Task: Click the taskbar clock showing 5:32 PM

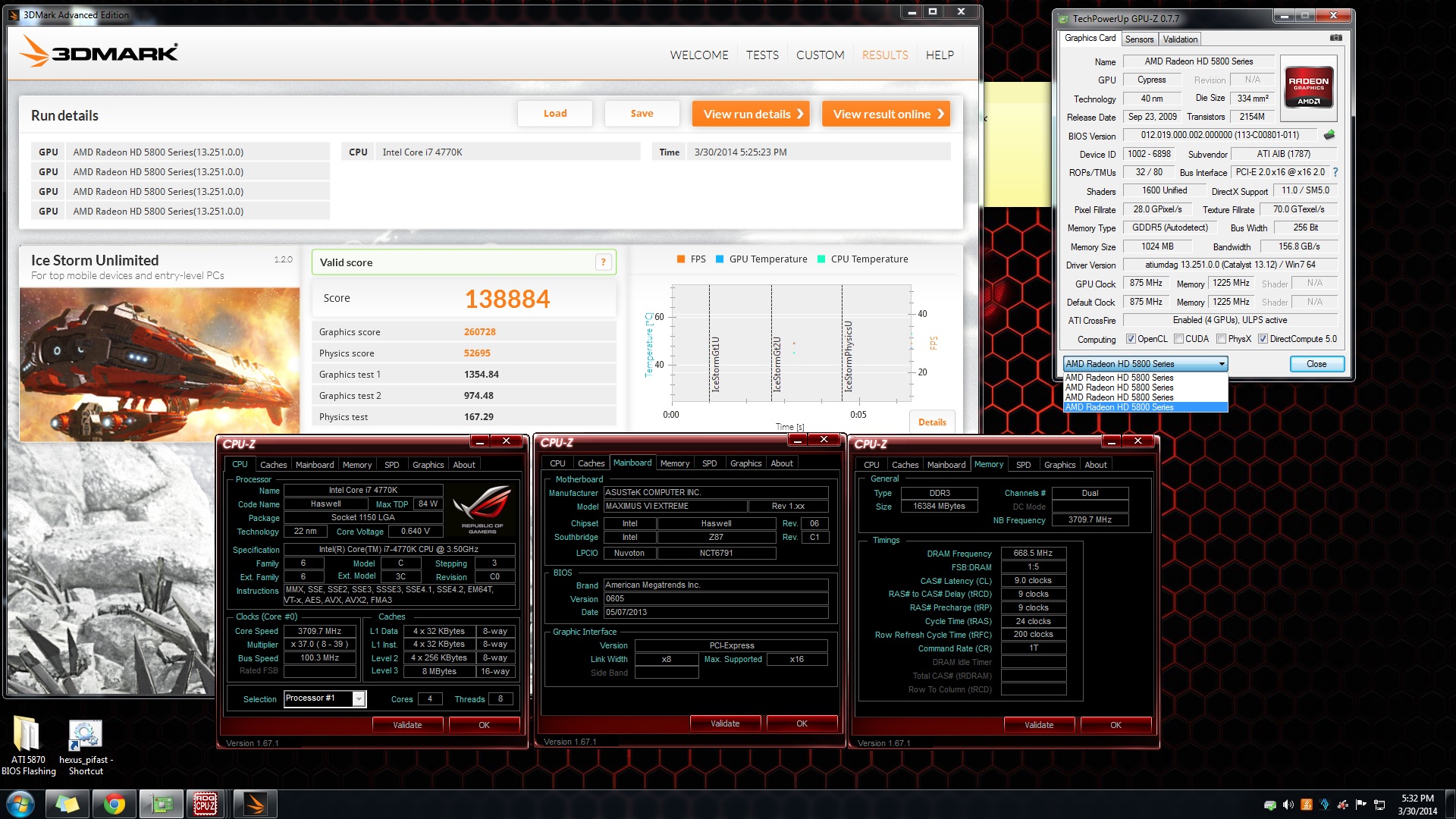Action: click(x=1417, y=805)
